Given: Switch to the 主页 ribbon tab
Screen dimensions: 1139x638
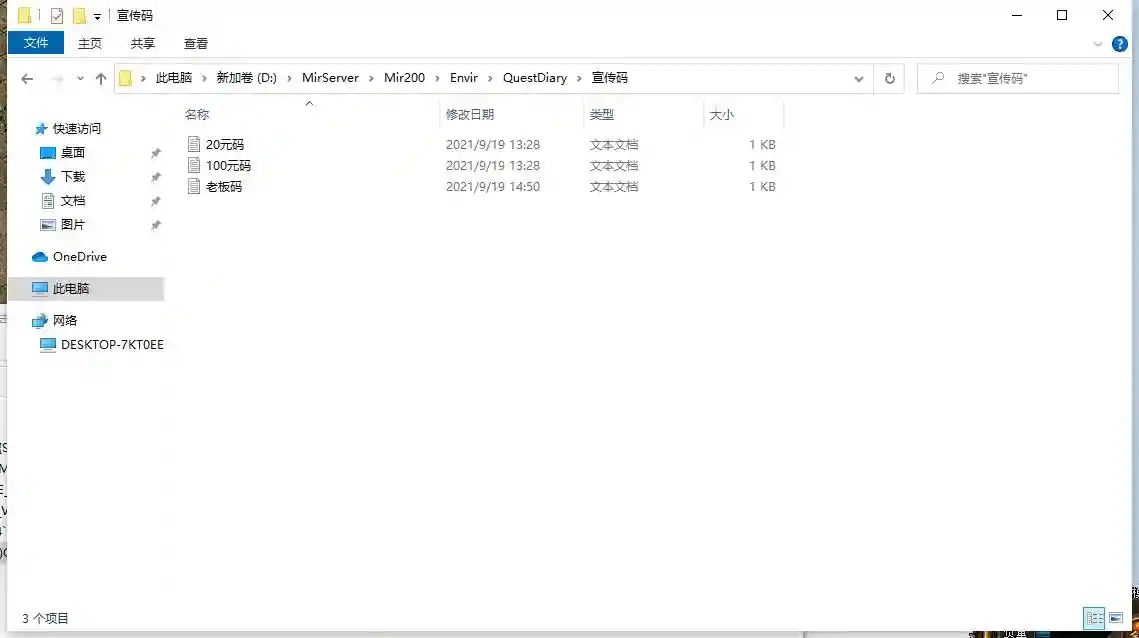Looking at the screenshot, I should 90,44.
